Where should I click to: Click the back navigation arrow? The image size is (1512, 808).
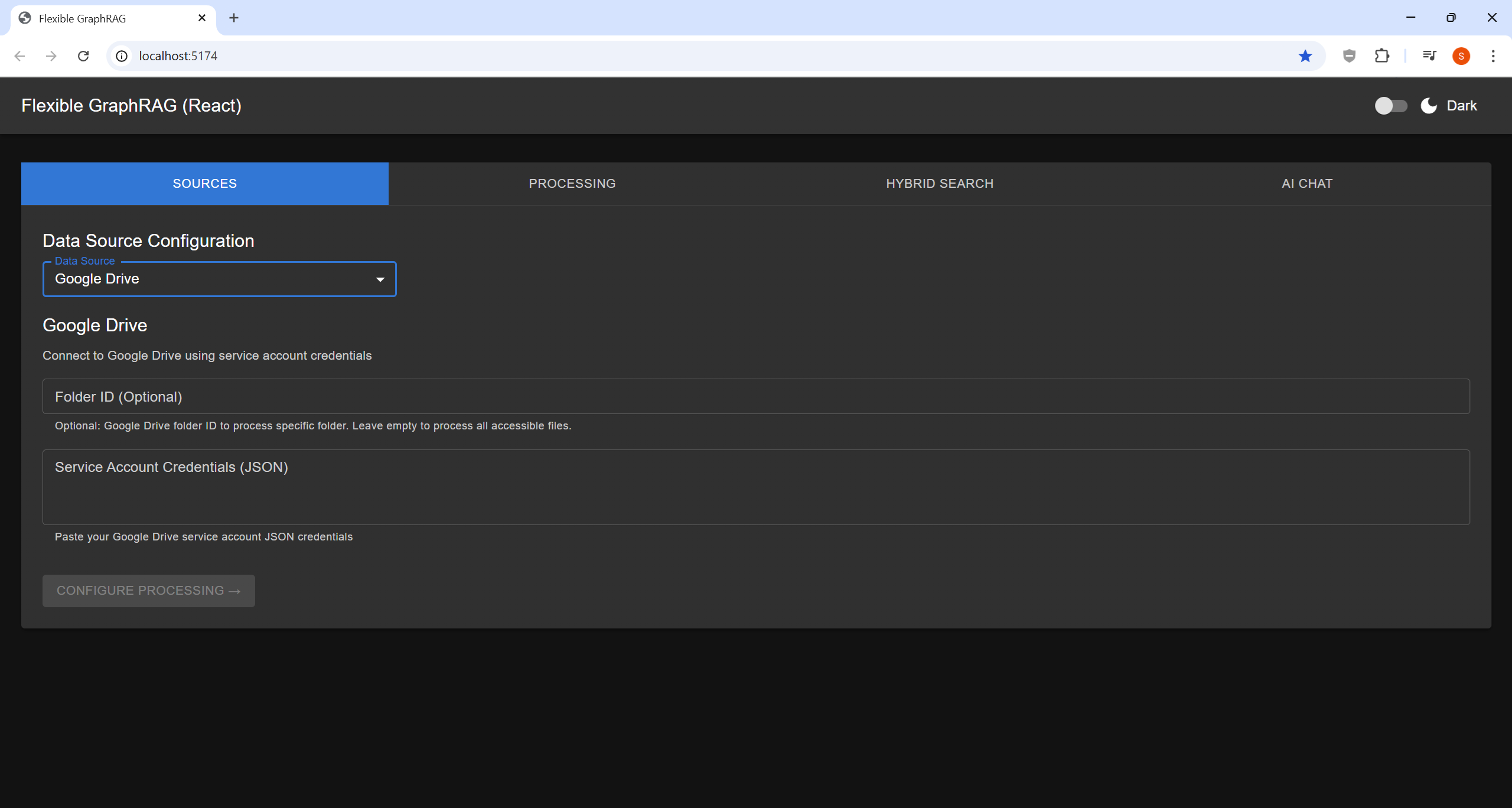point(19,56)
